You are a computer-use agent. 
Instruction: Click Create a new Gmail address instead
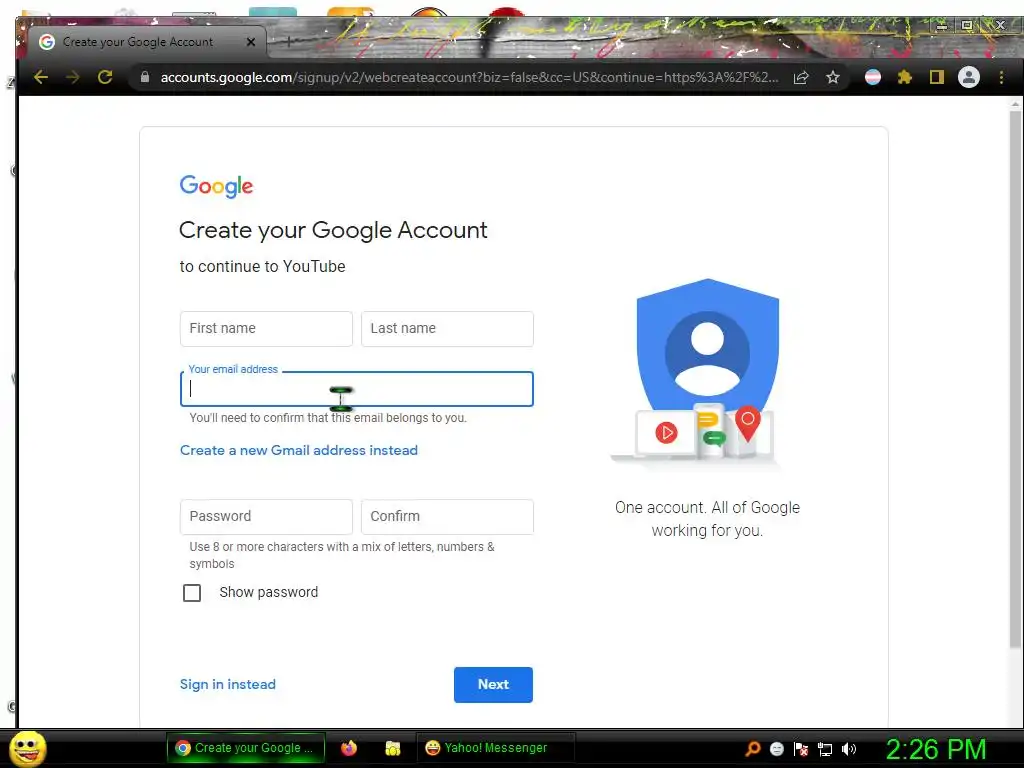click(x=298, y=450)
